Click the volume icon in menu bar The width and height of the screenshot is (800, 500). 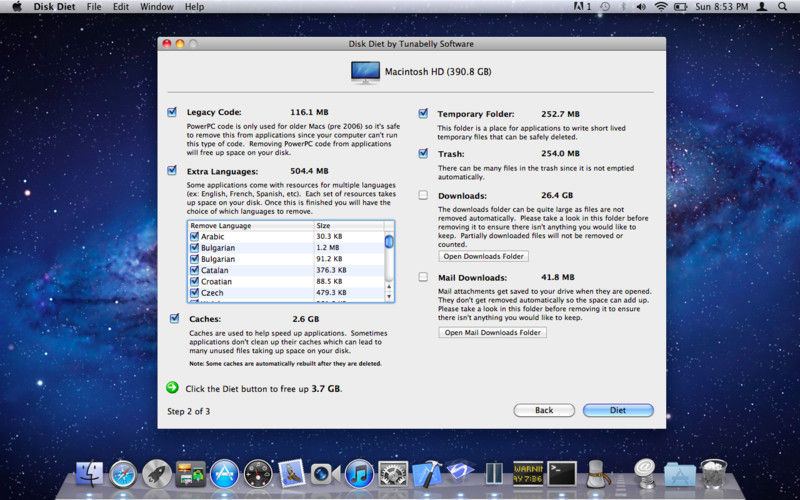click(x=641, y=7)
